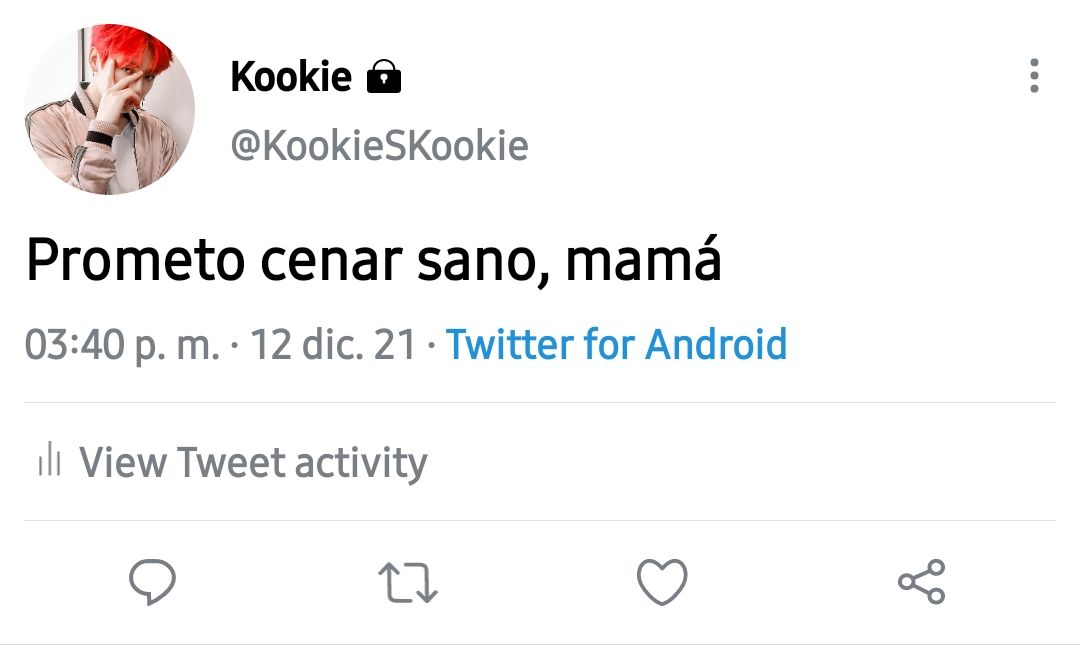Screen dimensions: 1080x659
Task: Click the word Android in source label
Action: point(716,344)
